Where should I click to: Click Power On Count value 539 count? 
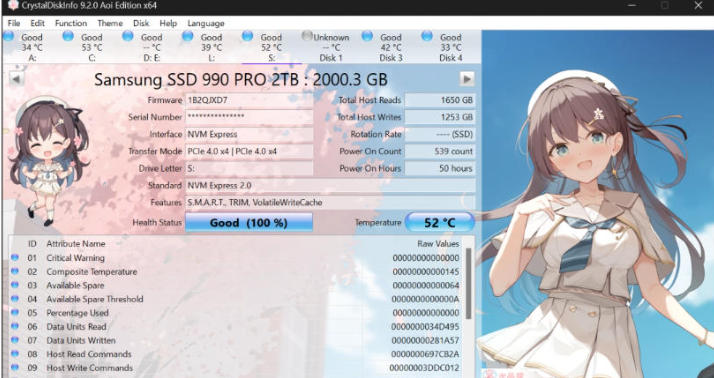tap(440, 151)
